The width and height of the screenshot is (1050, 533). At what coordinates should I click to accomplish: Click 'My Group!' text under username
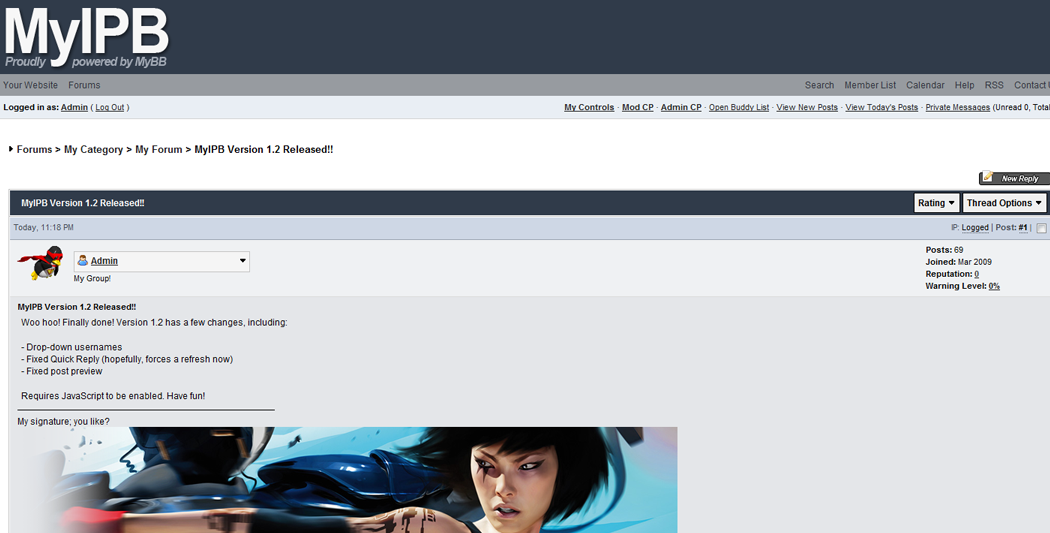click(92, 279)
